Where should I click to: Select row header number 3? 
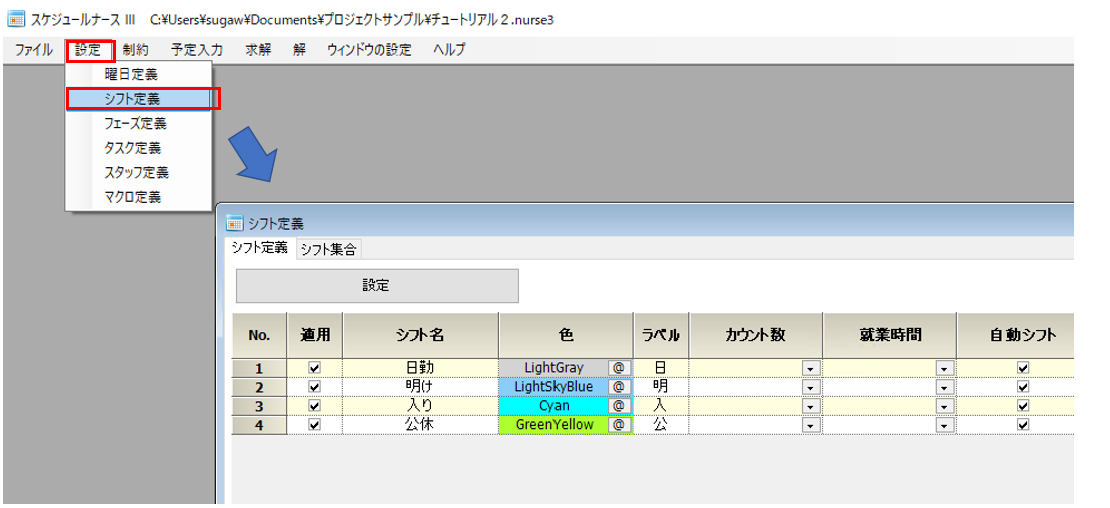(259, 406)
